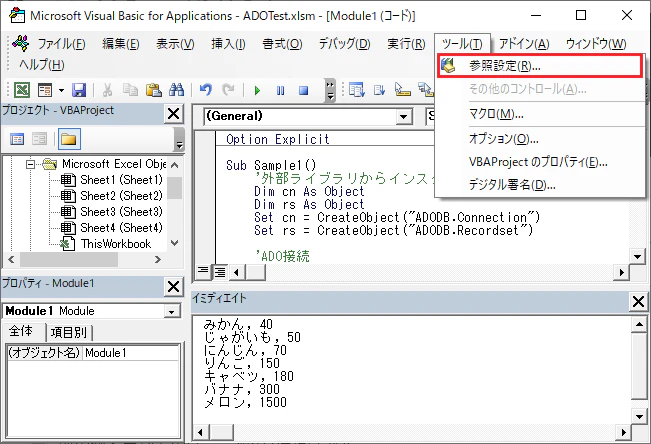Click Full Module View button below code pane
The width and height of the screenshot is (651, 444).
tap(220, 272)
